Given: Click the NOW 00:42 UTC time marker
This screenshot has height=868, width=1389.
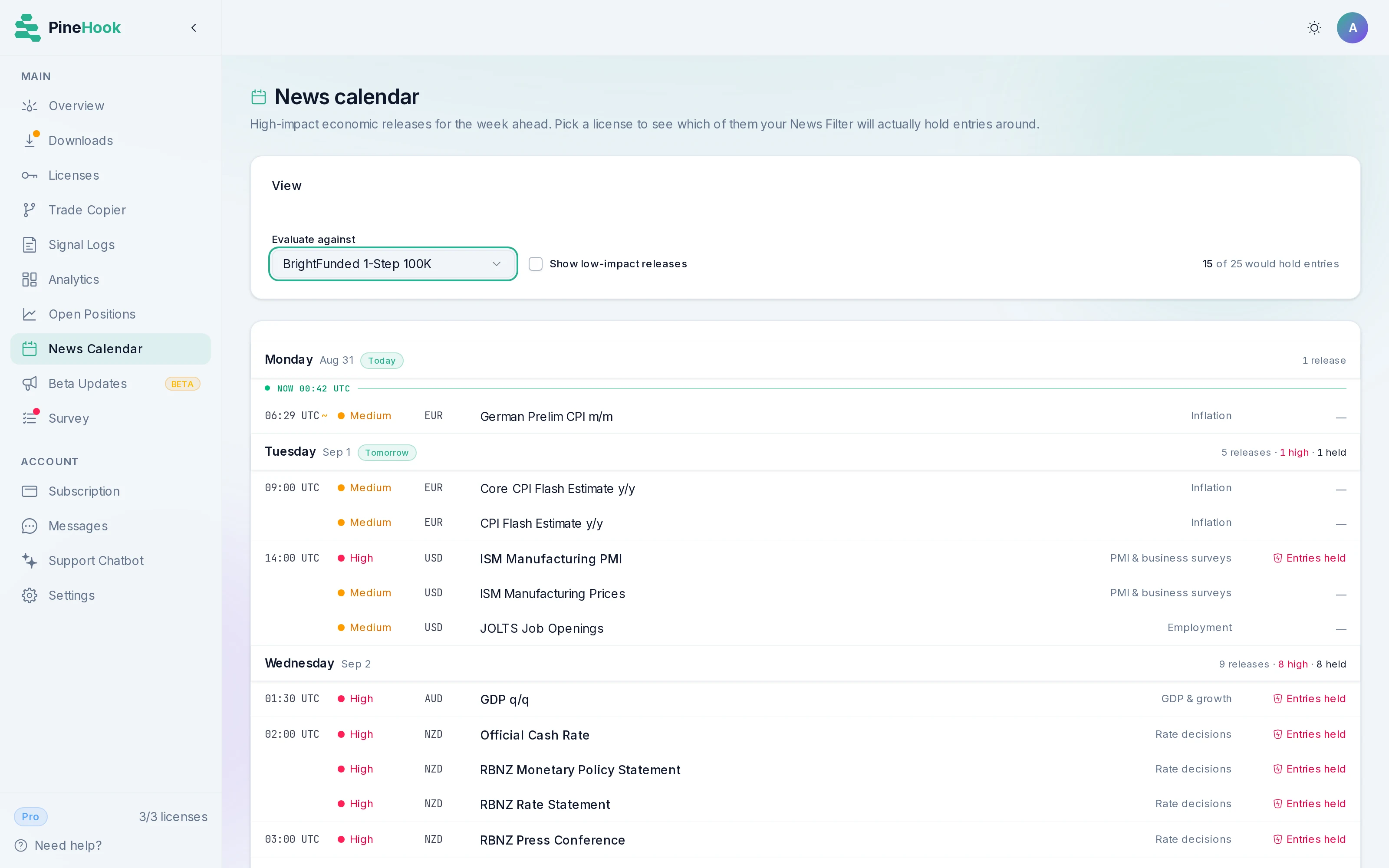Looking at the screenshot, I should pos(308,389).
